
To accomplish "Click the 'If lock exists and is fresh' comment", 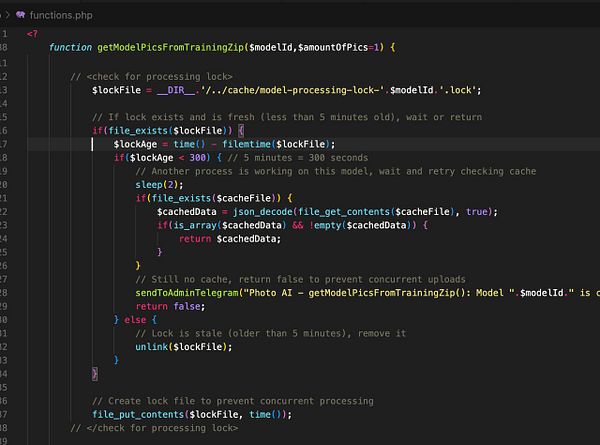I will (287, 117).
